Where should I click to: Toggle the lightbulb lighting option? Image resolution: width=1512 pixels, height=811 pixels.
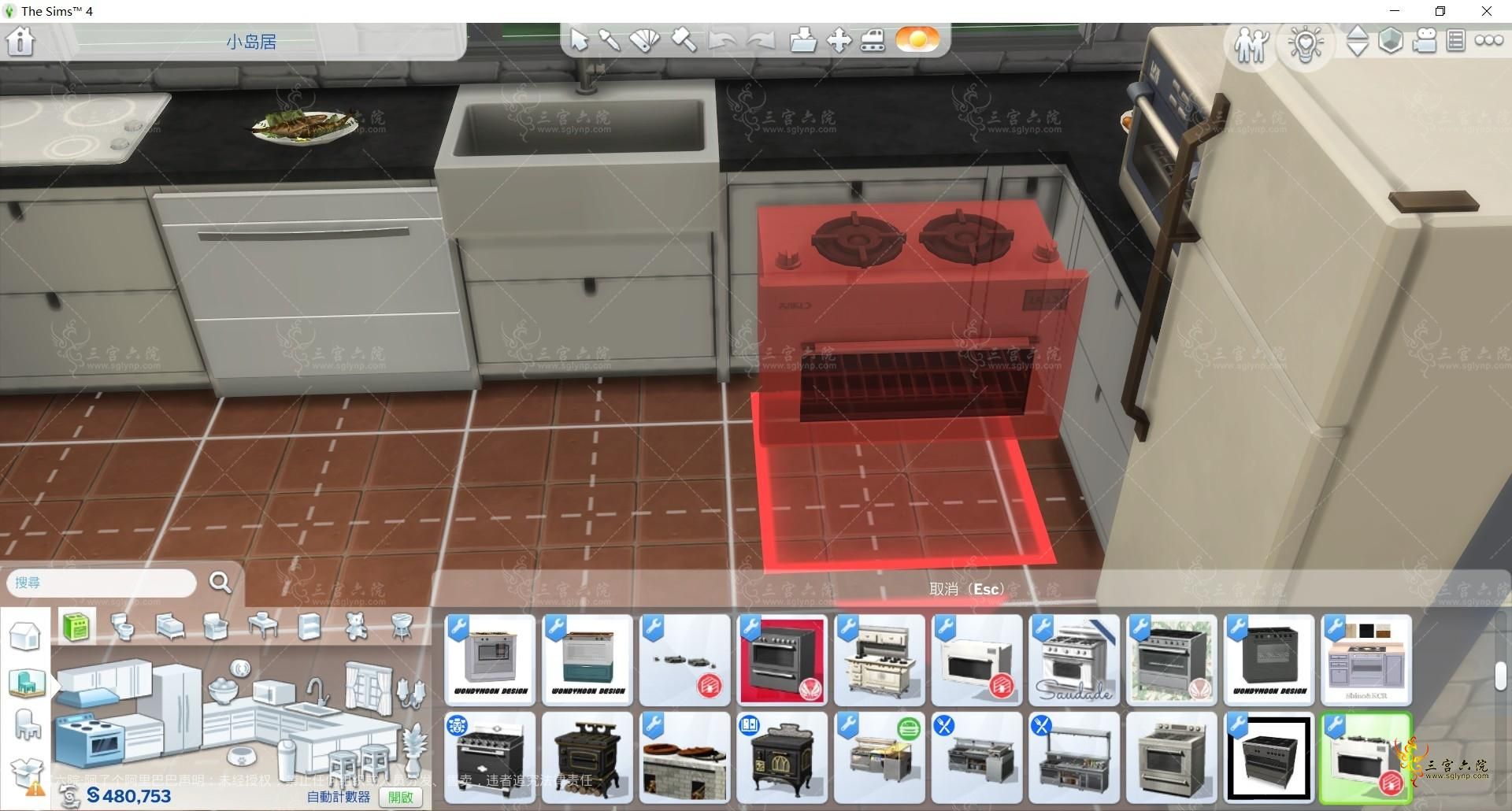tap(1305, 43)
